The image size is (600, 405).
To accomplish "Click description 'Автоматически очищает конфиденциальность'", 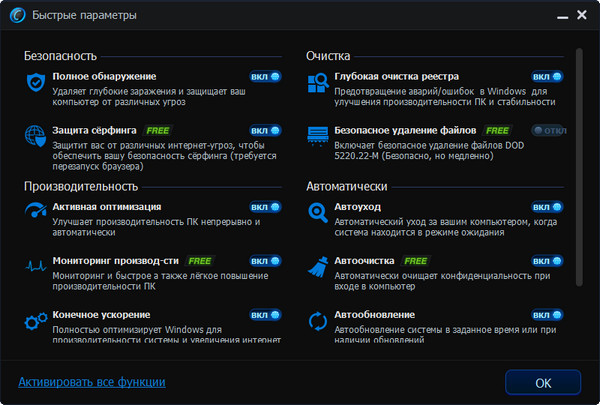I will 442,281.
